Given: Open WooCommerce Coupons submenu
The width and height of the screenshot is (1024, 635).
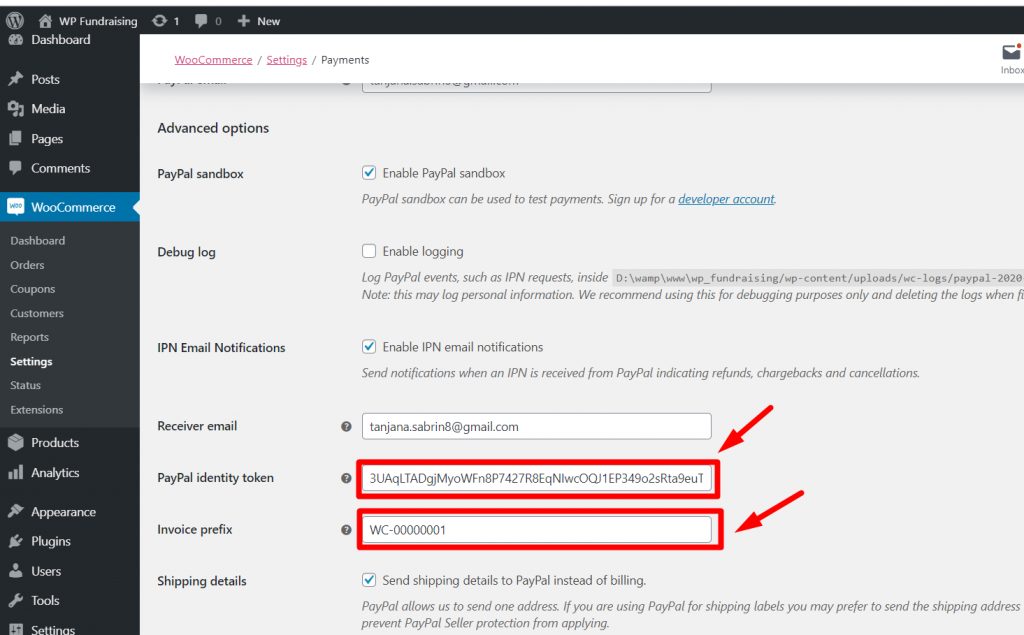Looking at the screenshot, I should (33, 289).
